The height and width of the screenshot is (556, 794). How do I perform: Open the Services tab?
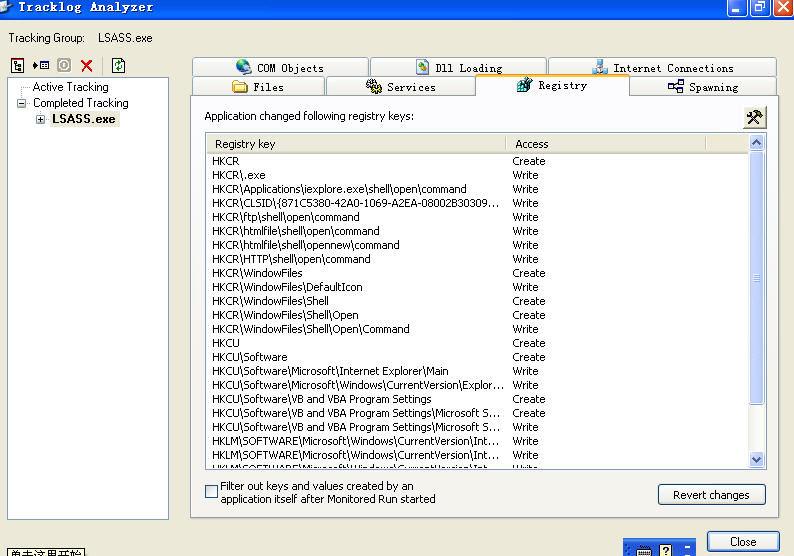(401, 87)
